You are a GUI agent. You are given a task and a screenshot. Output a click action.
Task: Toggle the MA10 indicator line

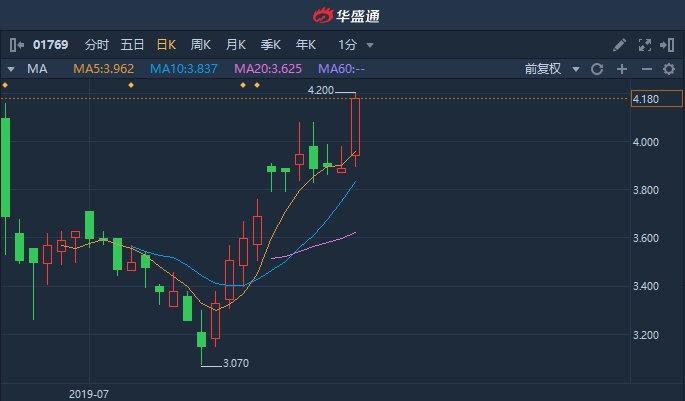[x=187, y=69]
